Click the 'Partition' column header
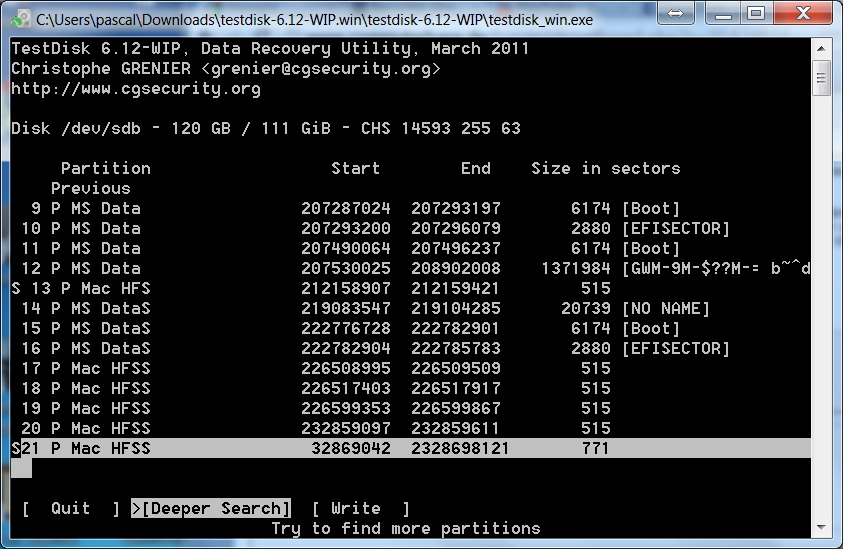 pyautogui.click(x=106, y=168)
